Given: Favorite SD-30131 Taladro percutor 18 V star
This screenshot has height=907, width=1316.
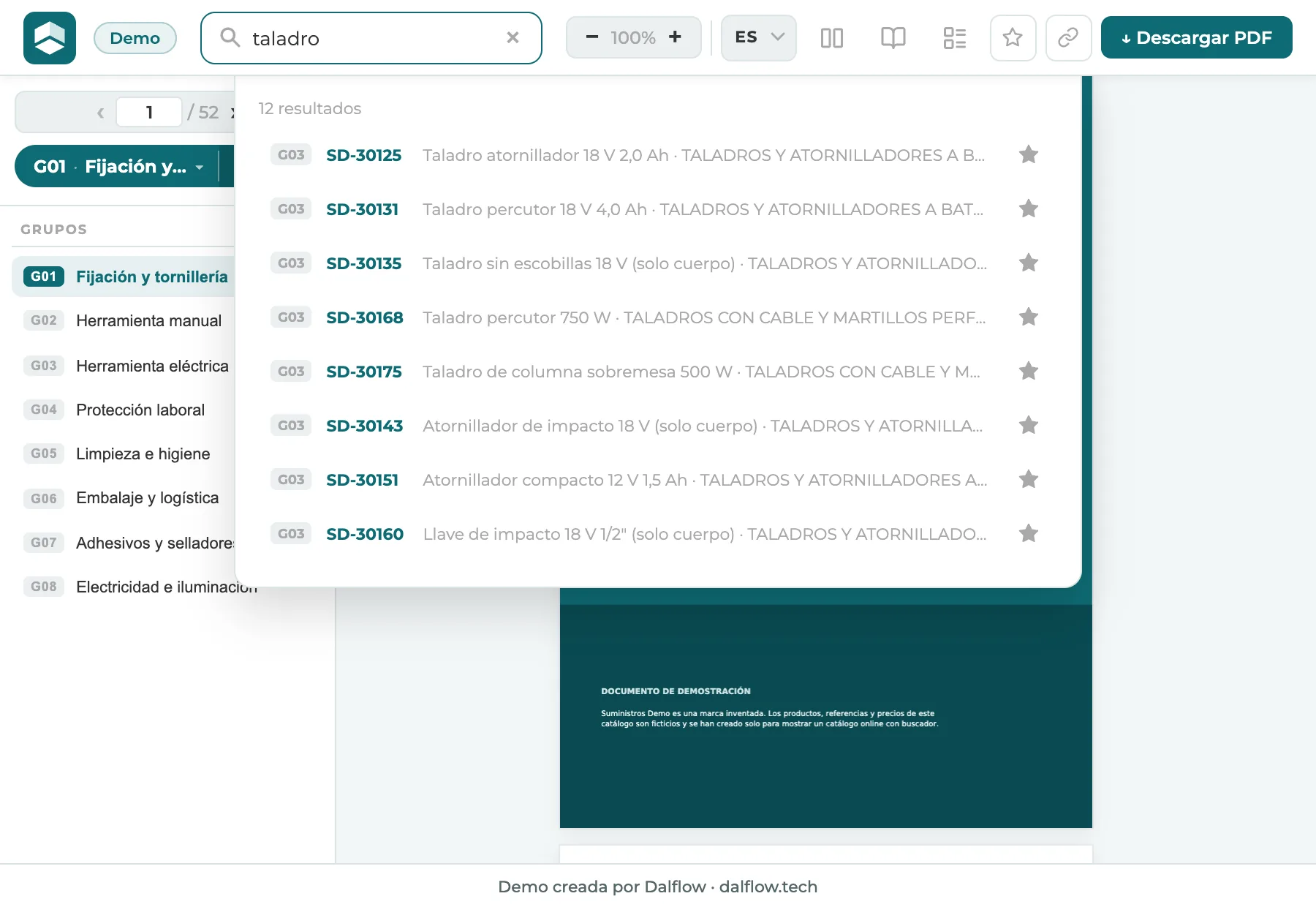Looking at the screenshot, I should (1029, 208).
